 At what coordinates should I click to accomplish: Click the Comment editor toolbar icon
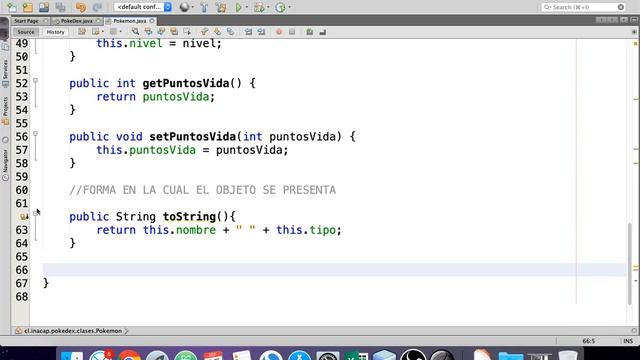coord(310,32)
